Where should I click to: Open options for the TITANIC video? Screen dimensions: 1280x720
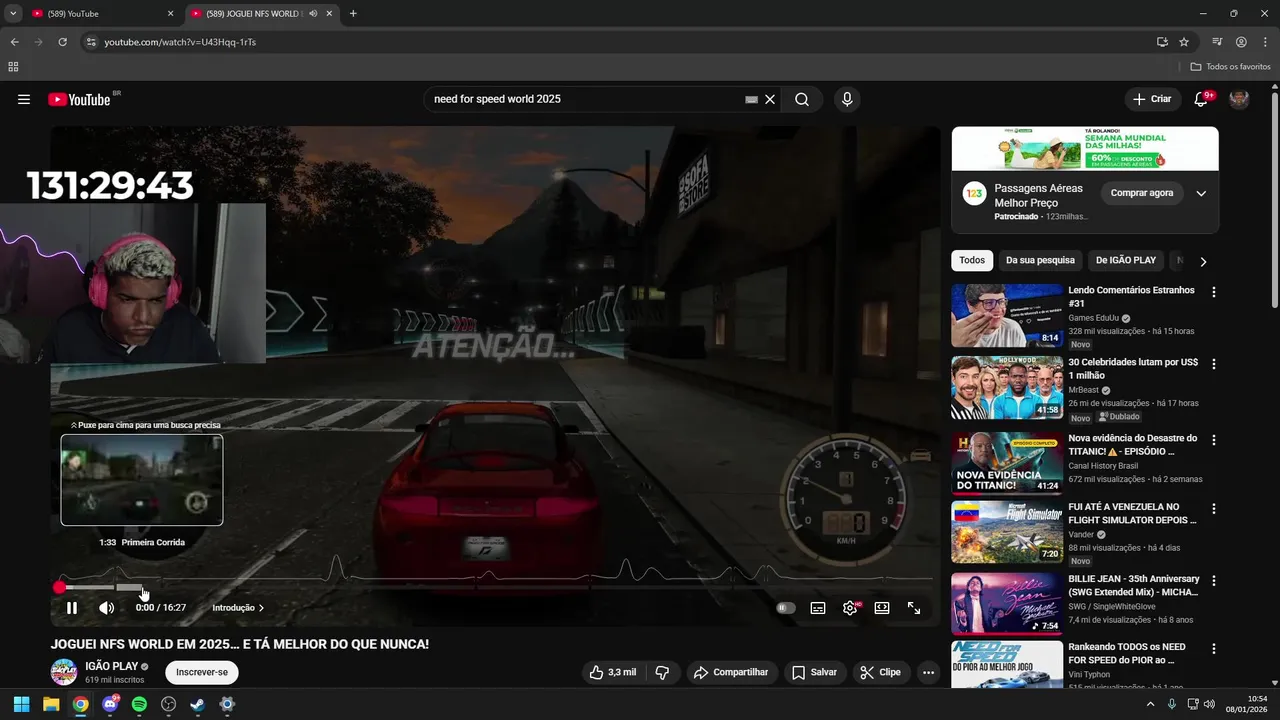click(1214, 440)
